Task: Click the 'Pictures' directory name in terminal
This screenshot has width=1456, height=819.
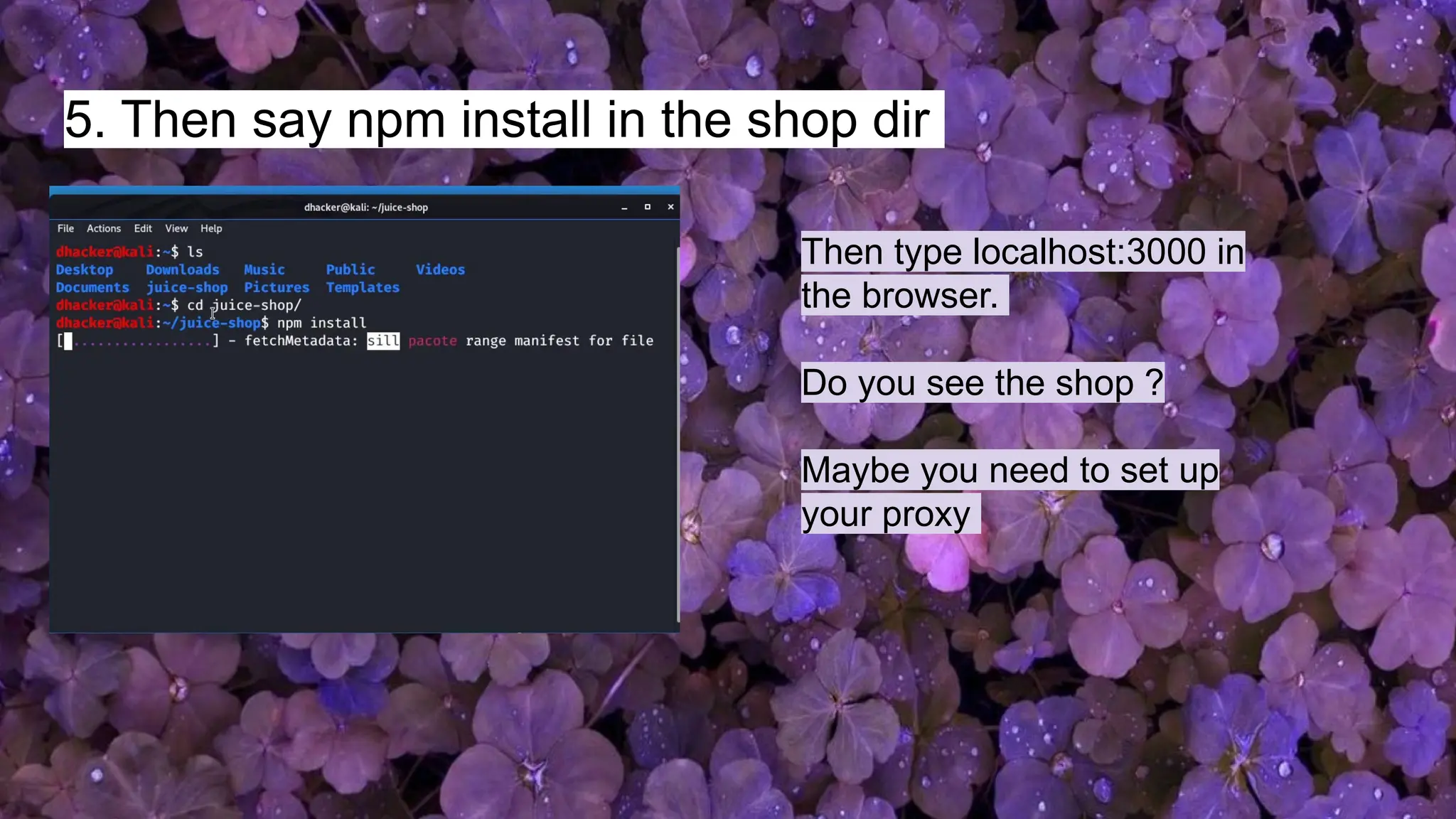Action: [277, 287]
